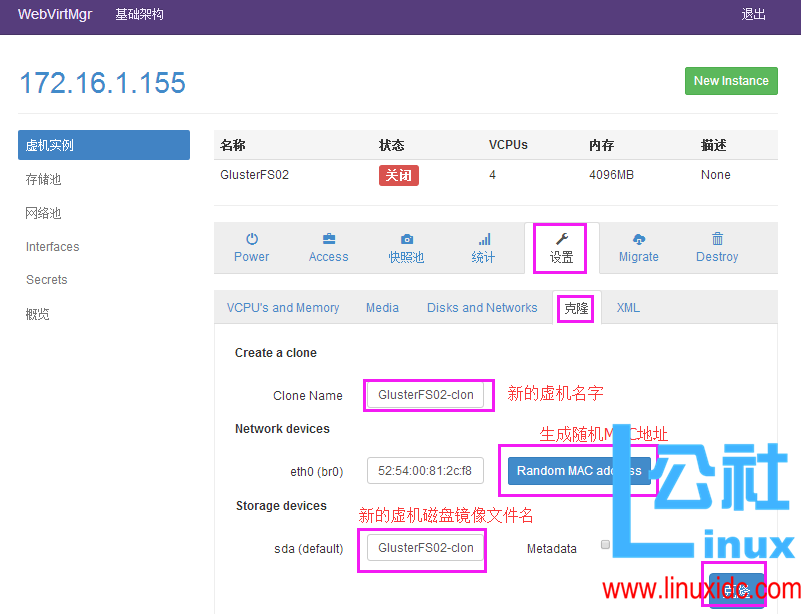801x614 pixels.
Task: Select the 快照池 snapshot camera icon
Action: [x=406, y=247]
